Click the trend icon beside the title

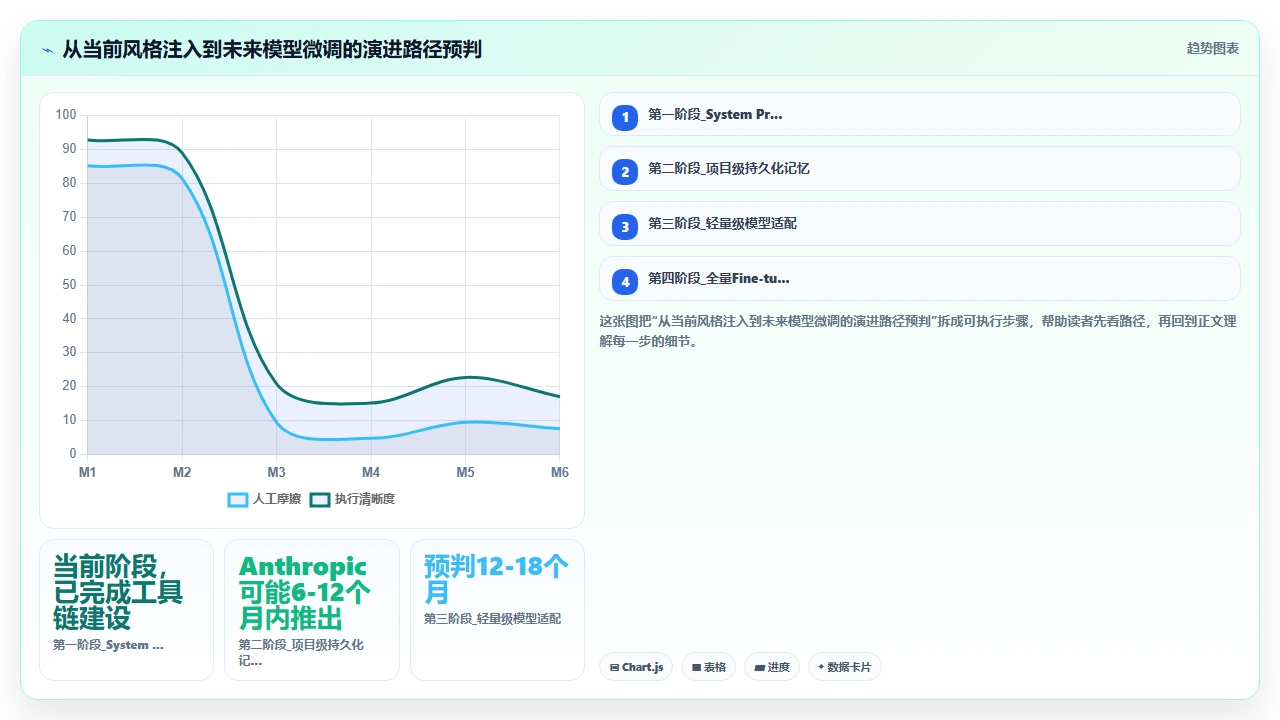(47, 49)
